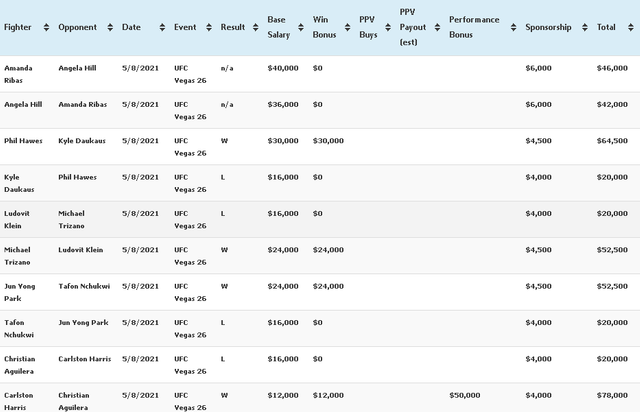This screenshot has width=640, height=412.
Task: Sort table by Total arrows
Action: (631, 27)
